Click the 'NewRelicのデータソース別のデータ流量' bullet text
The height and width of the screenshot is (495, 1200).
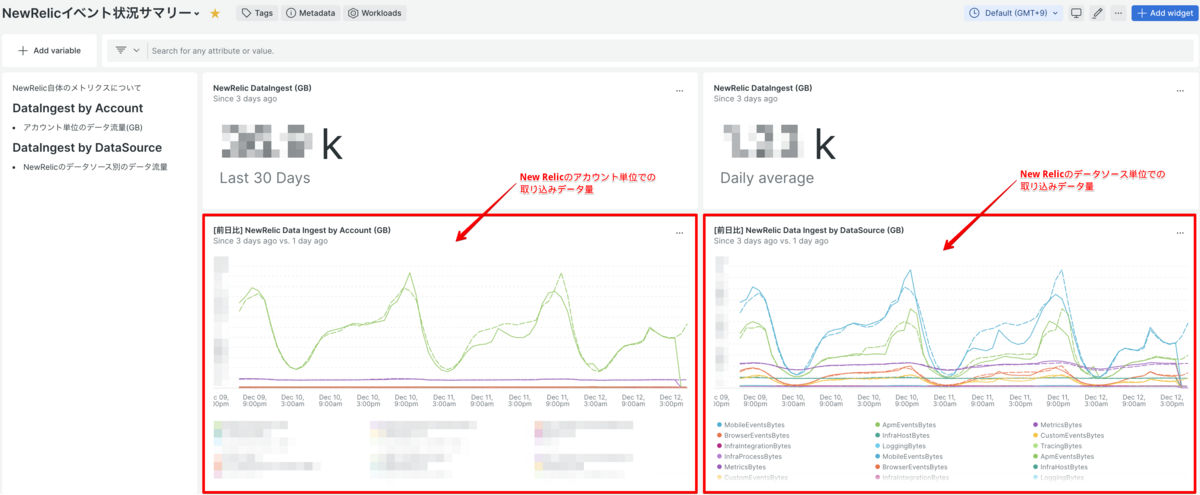[95, 167]
